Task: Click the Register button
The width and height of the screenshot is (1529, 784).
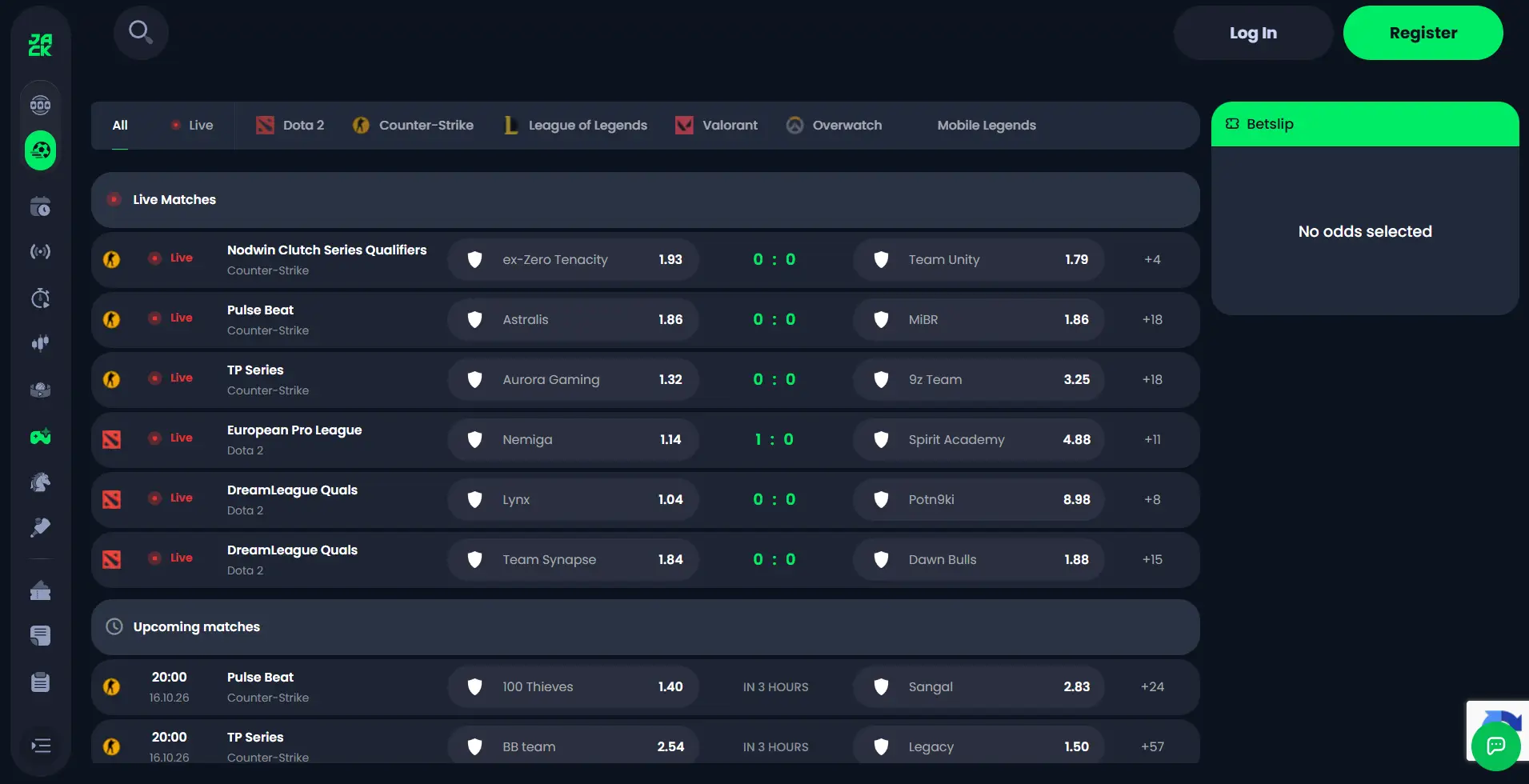Action: pyautogui.click(x=1423, y=33)
